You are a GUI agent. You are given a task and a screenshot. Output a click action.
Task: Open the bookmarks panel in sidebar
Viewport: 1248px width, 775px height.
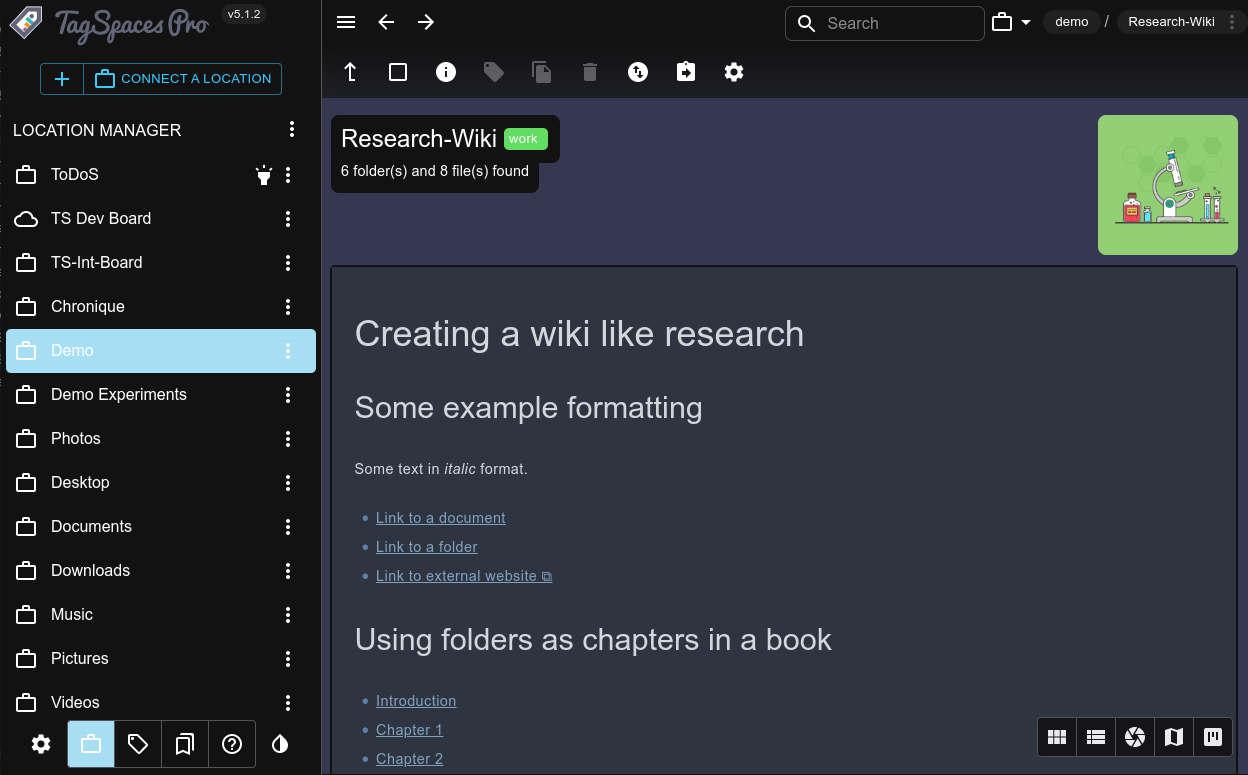(x=185, y=744)
